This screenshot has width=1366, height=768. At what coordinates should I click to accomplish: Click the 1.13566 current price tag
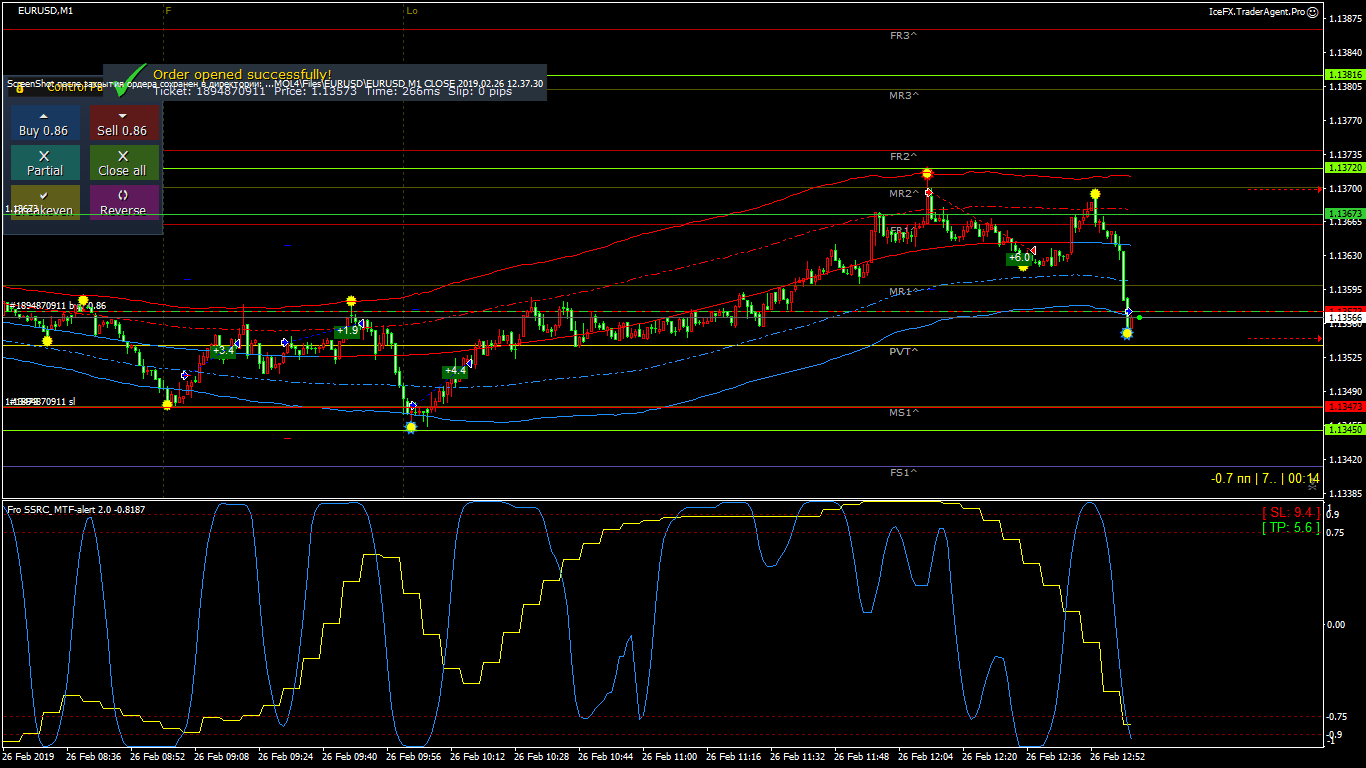pos(1344,318)
